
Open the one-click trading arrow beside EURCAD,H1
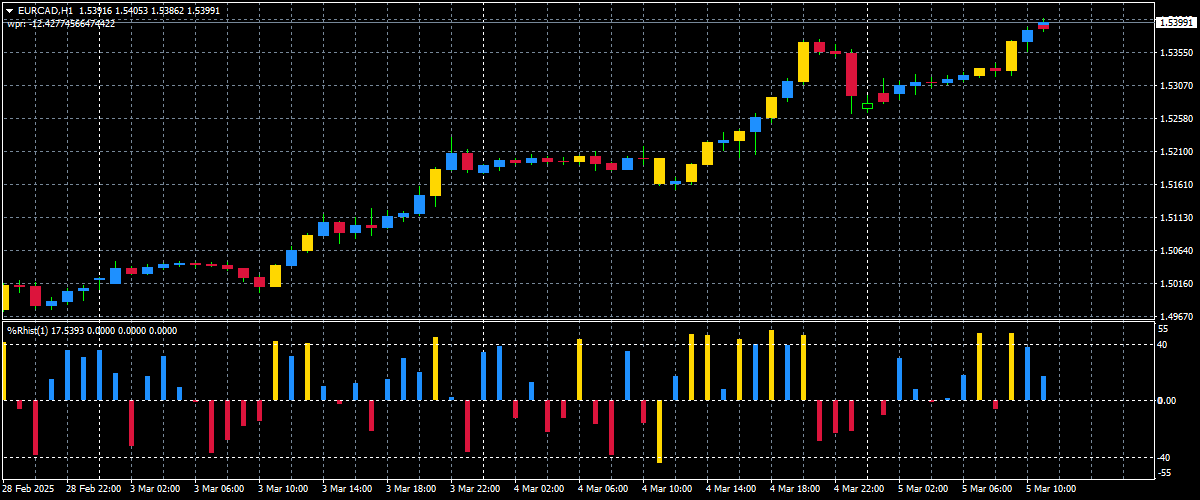tap(9, 10)
